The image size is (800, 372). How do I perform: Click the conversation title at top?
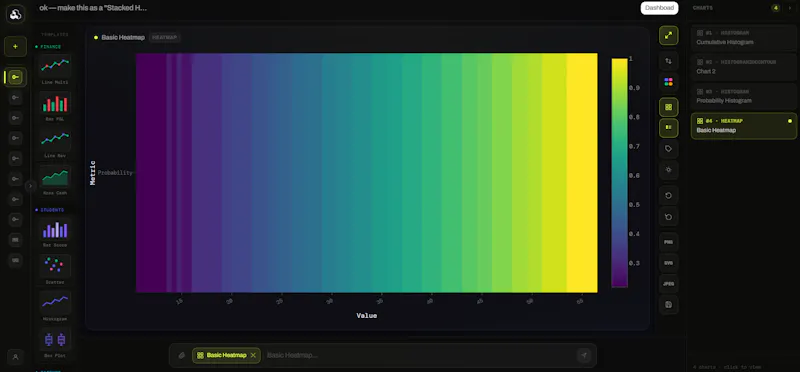(93, 8)
